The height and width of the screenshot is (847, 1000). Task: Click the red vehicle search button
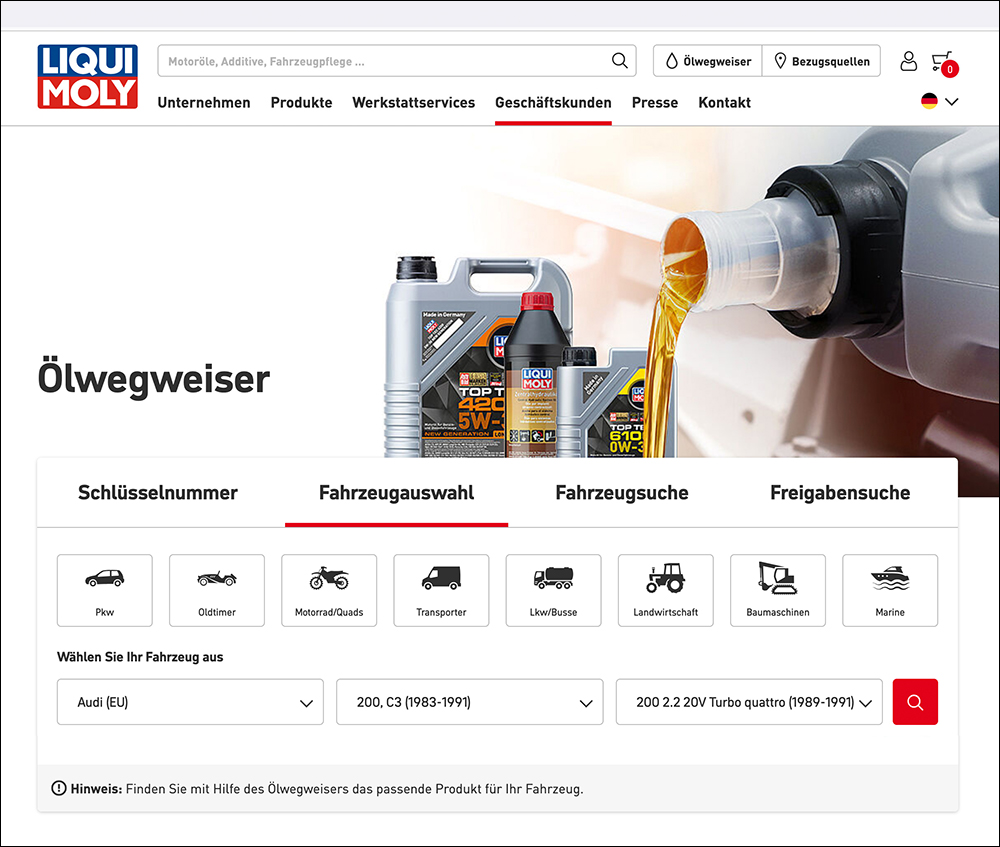coord(915,702)
